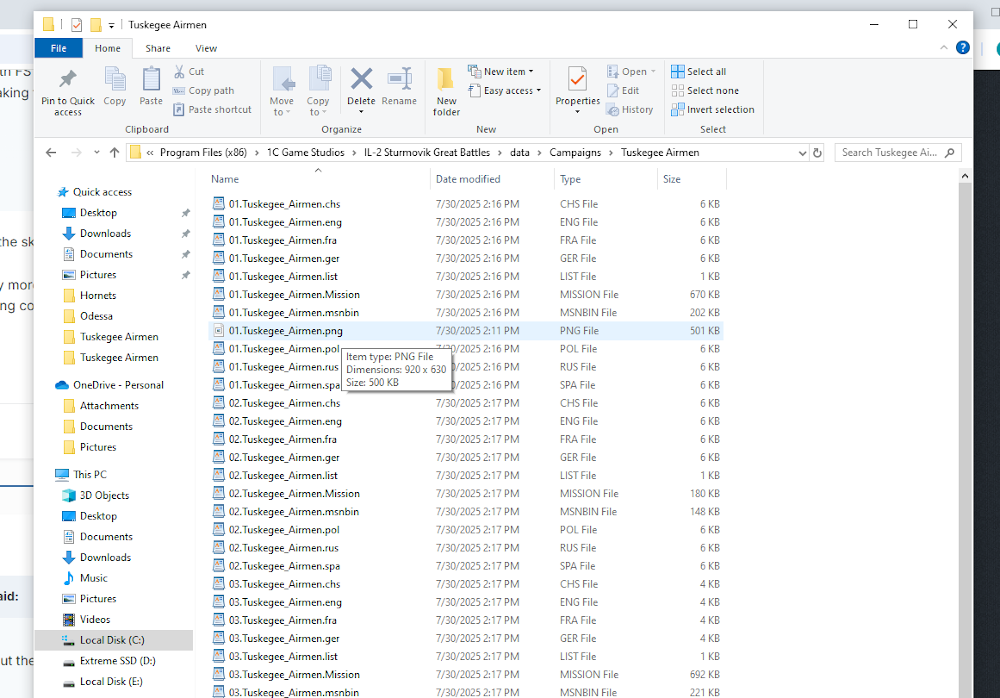This screenshot has height=698, width=1000.
Task: Open Properties from the ribbon
Action: 577,79
